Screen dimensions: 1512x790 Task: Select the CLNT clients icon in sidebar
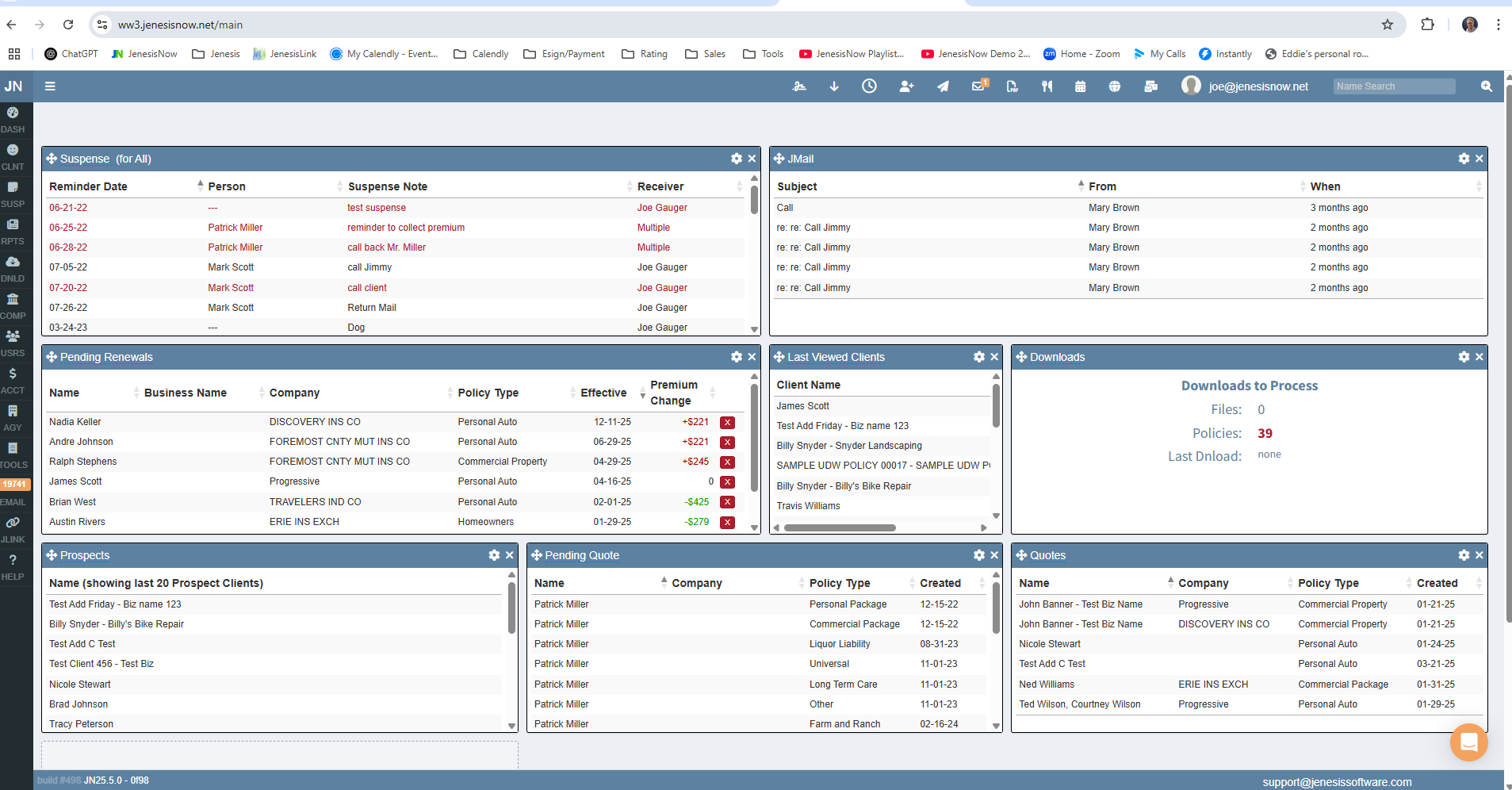coord(13,156)
